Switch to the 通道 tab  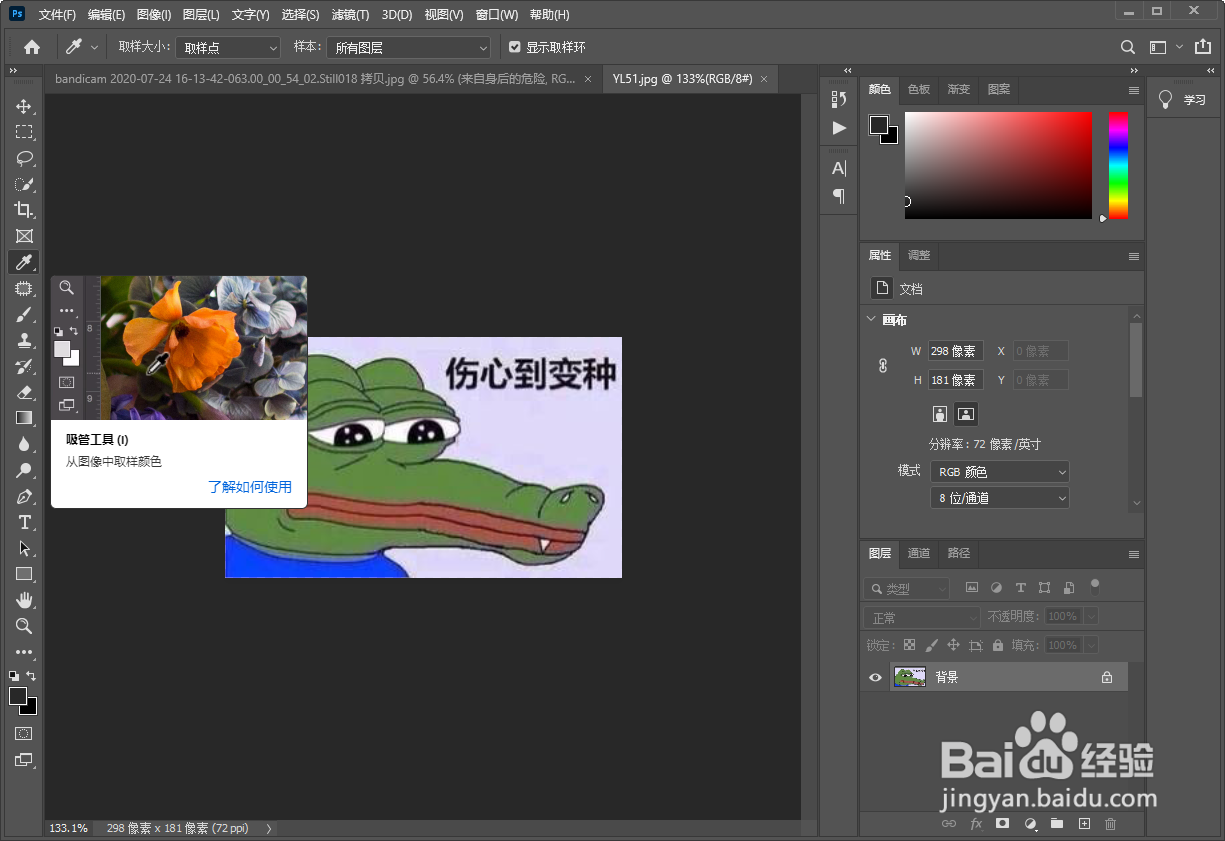pyautogui.click(x=919, y=553)
